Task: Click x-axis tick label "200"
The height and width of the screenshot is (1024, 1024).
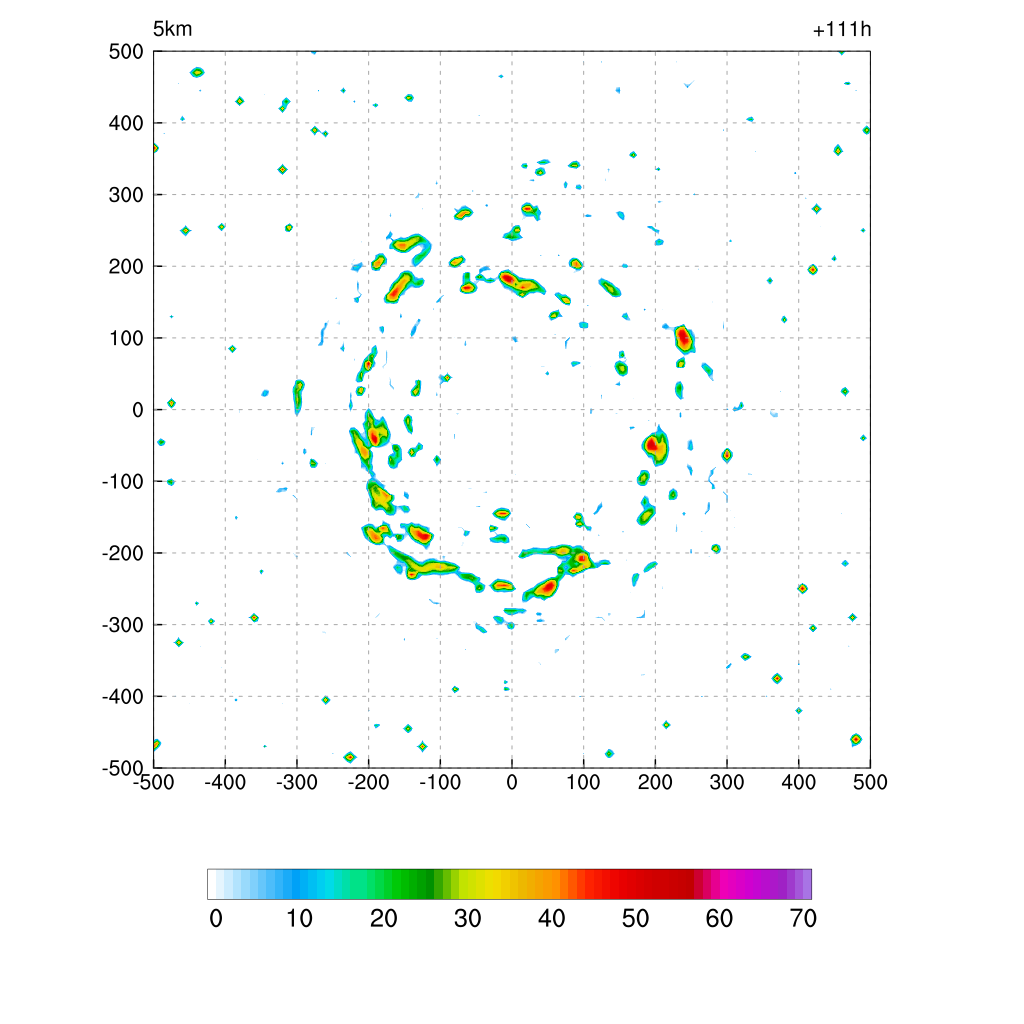Action: 655,782
